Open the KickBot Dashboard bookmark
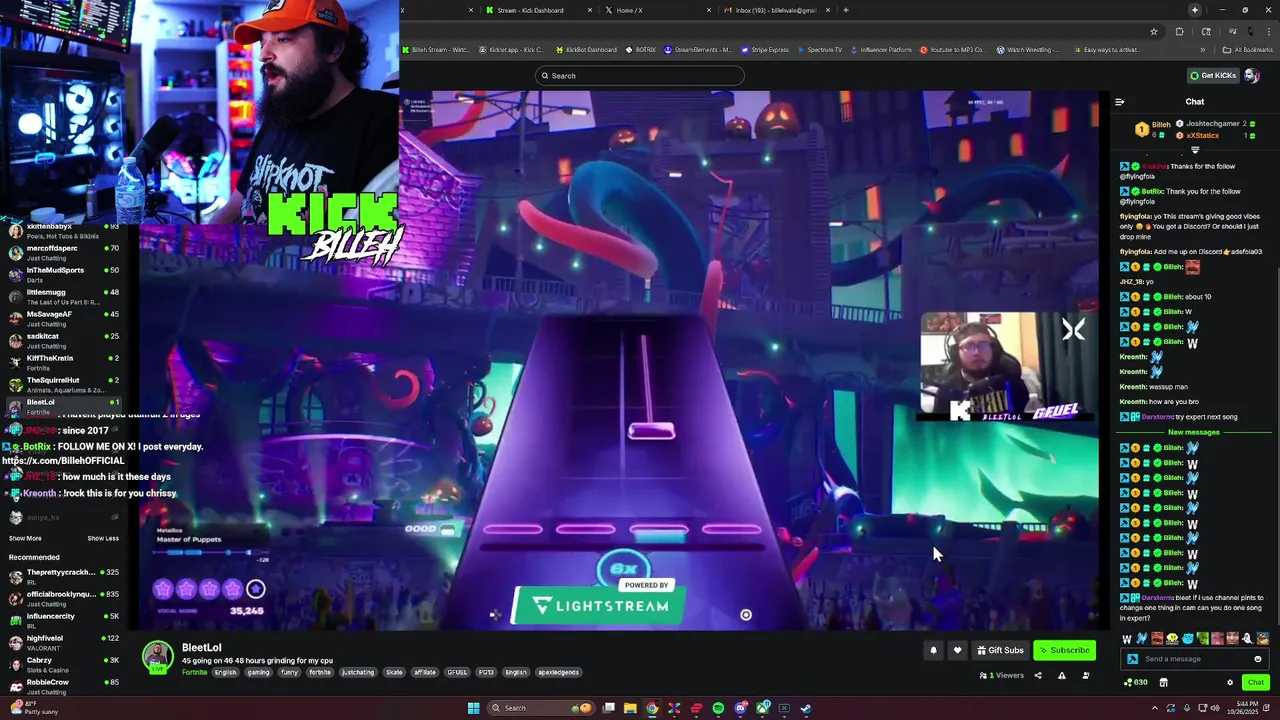1280x720 pixels. tap(586, 50)
